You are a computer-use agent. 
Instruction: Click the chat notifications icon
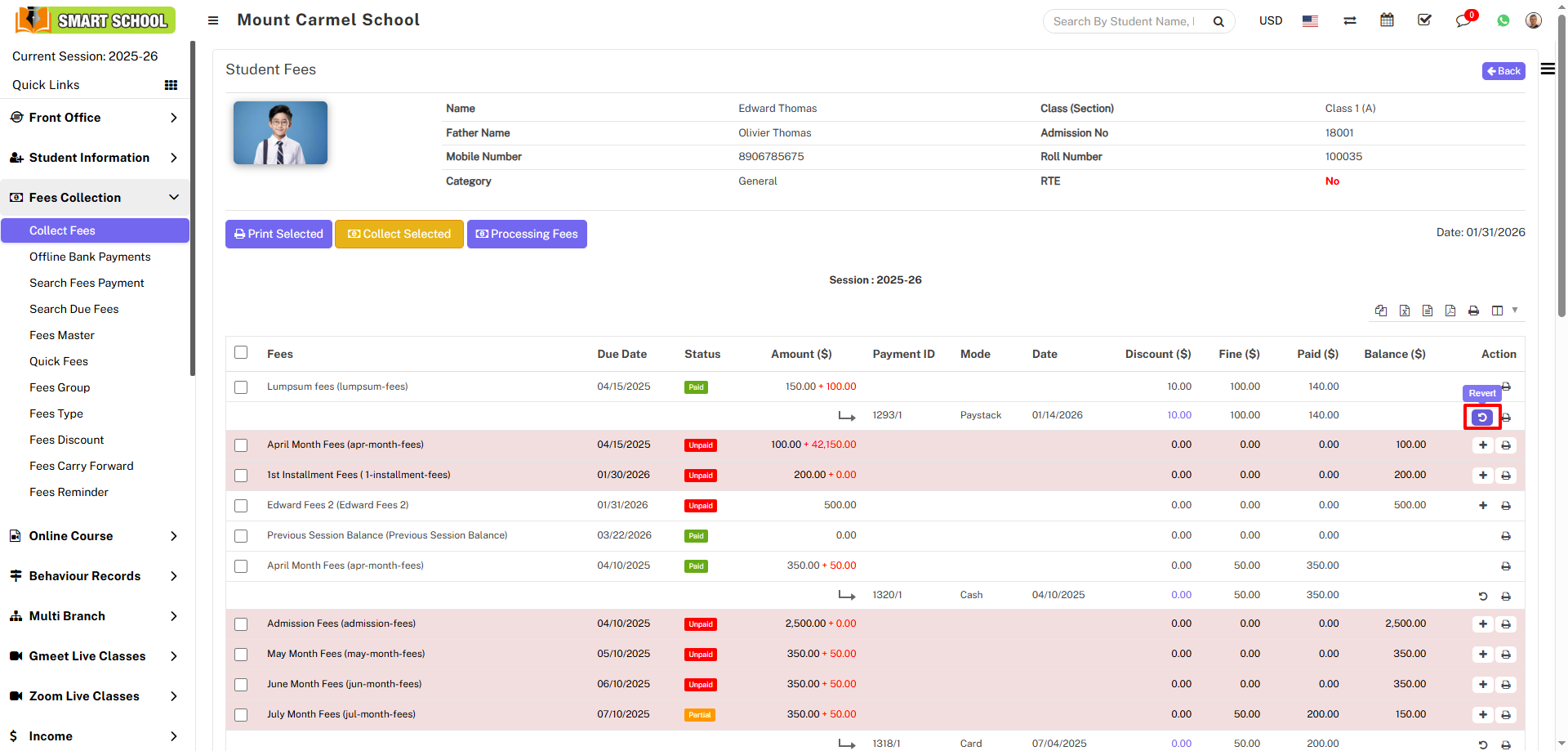[1463, 21]
